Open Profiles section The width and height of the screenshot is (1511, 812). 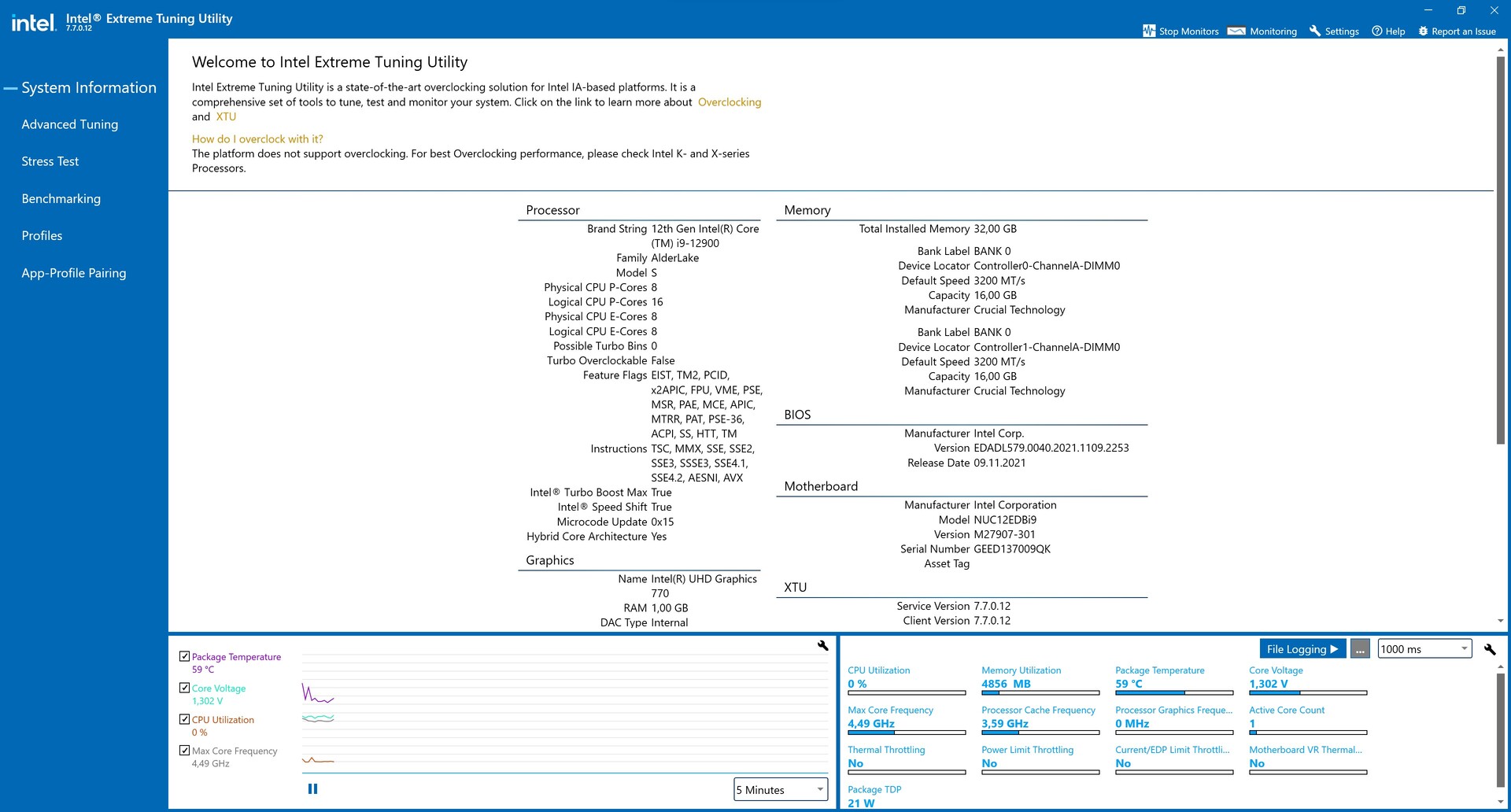42,236
